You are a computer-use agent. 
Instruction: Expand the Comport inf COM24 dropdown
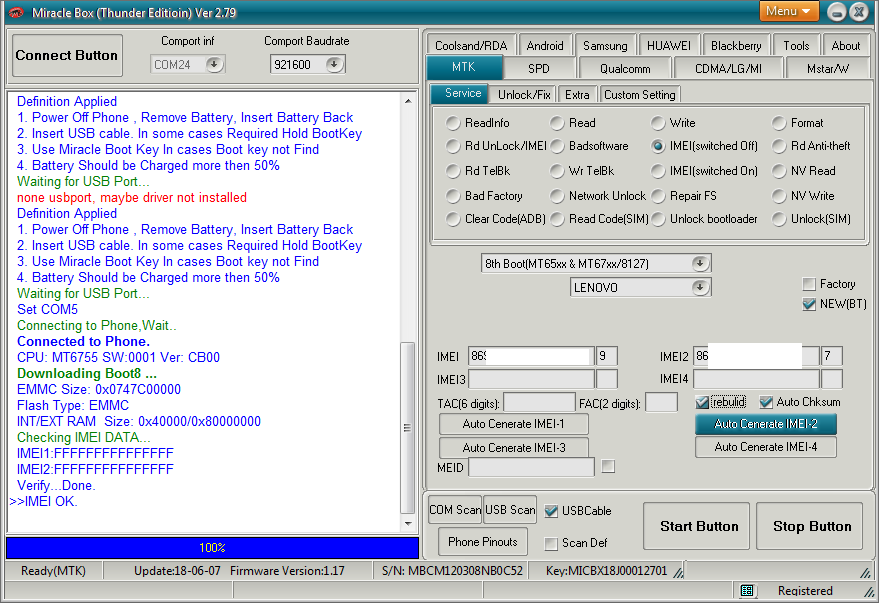214,64
